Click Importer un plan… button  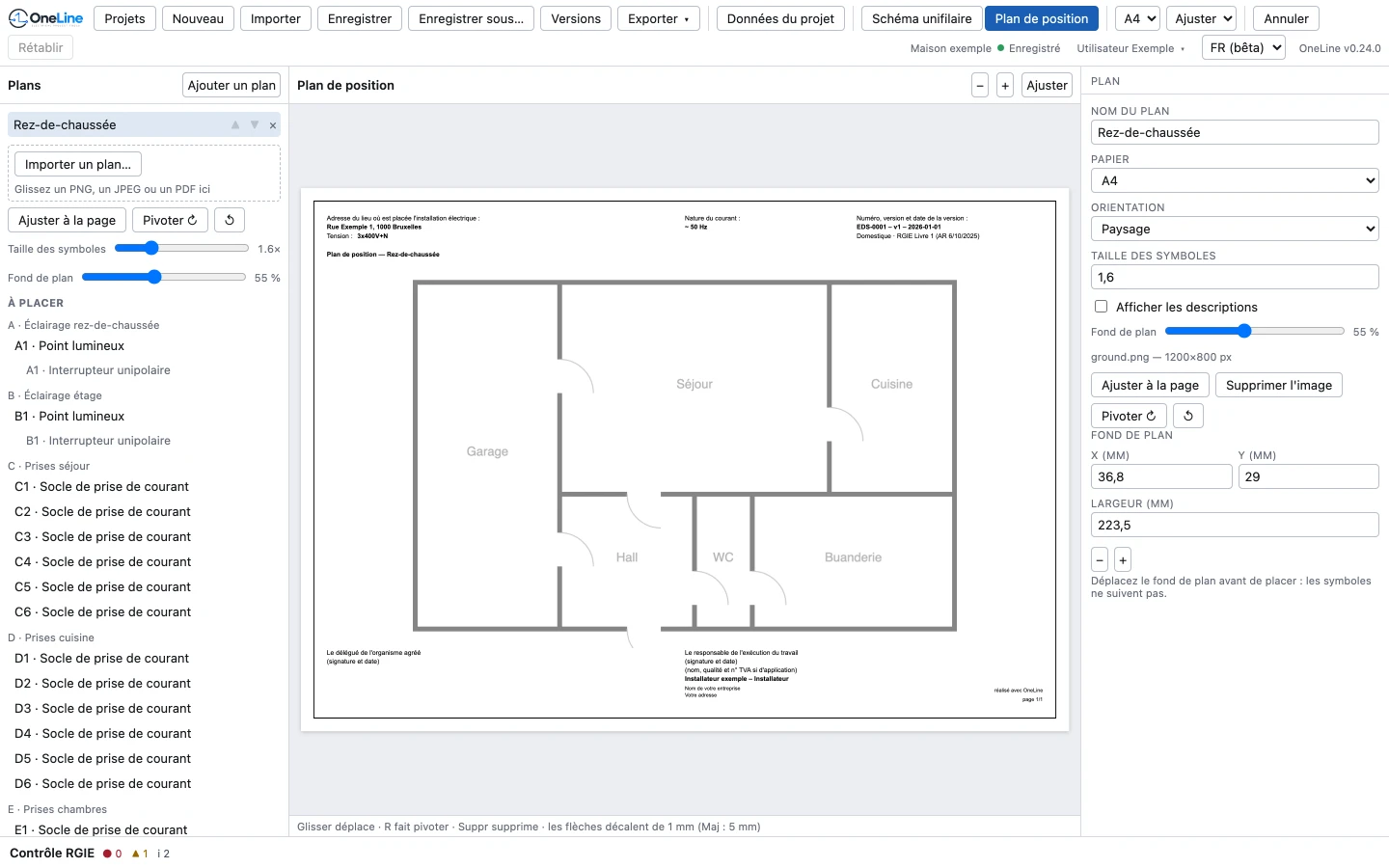pyautogui.click(x=78, y=164)
